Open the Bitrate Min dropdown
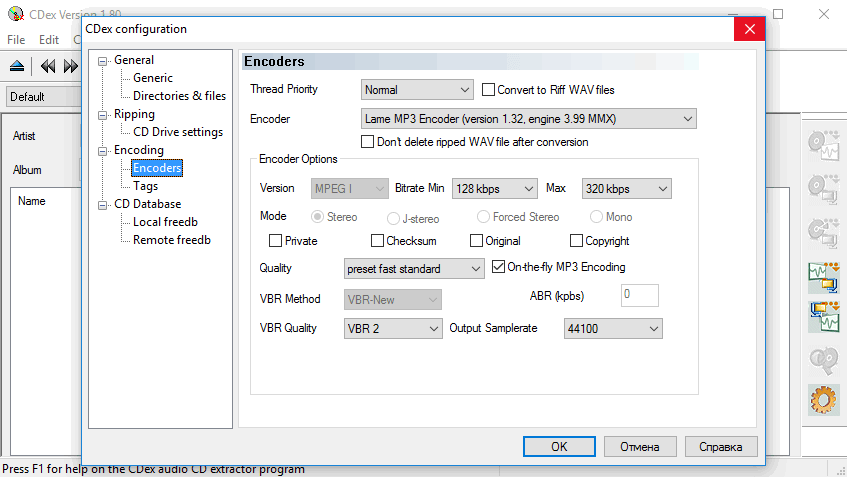The height and width of the screenshot is (477, 847). tap(494, 189)
